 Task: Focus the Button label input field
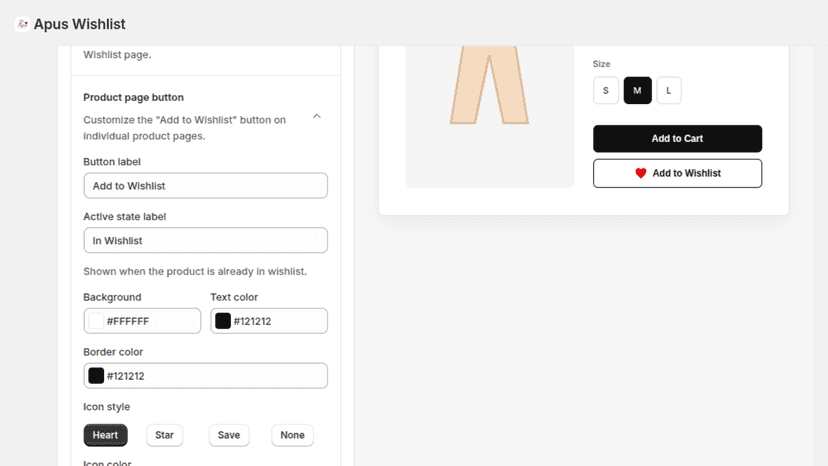point(205,185)
